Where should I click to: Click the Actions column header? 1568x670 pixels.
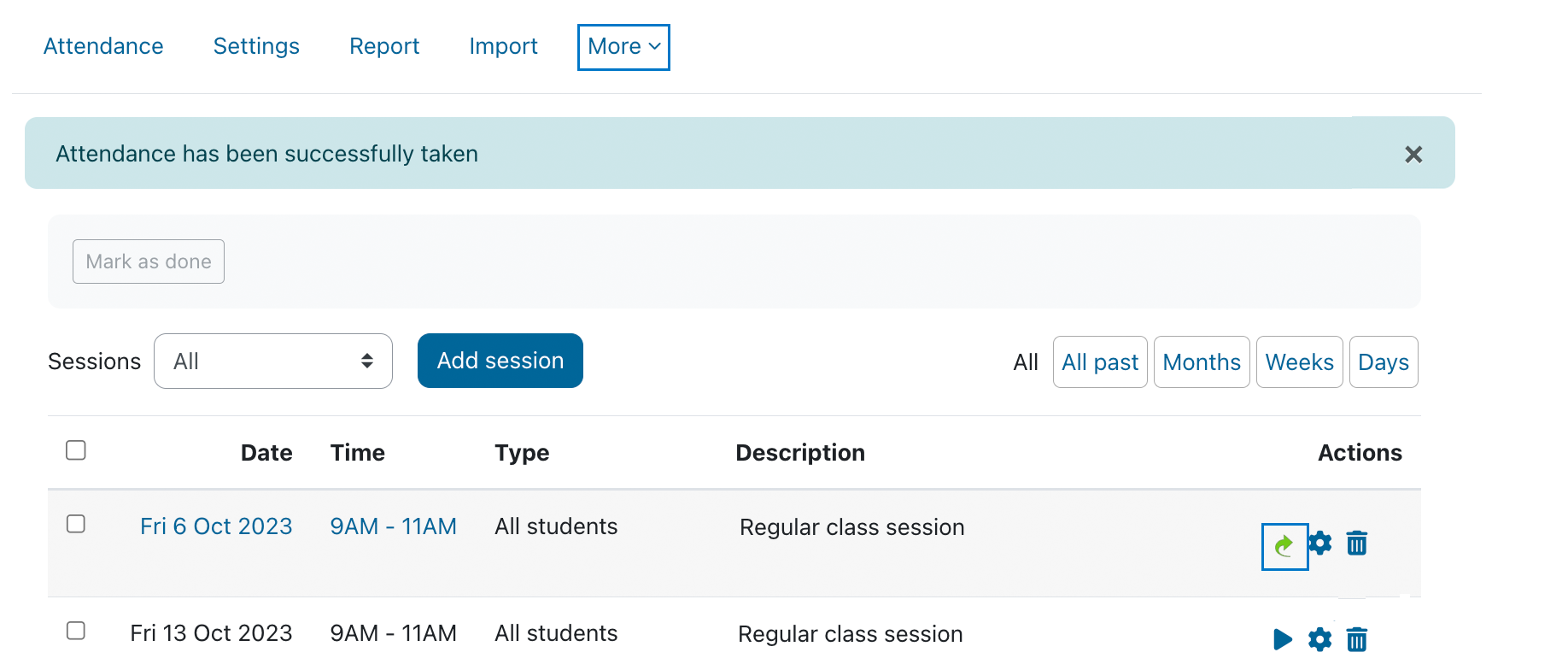coord(1360,453)
